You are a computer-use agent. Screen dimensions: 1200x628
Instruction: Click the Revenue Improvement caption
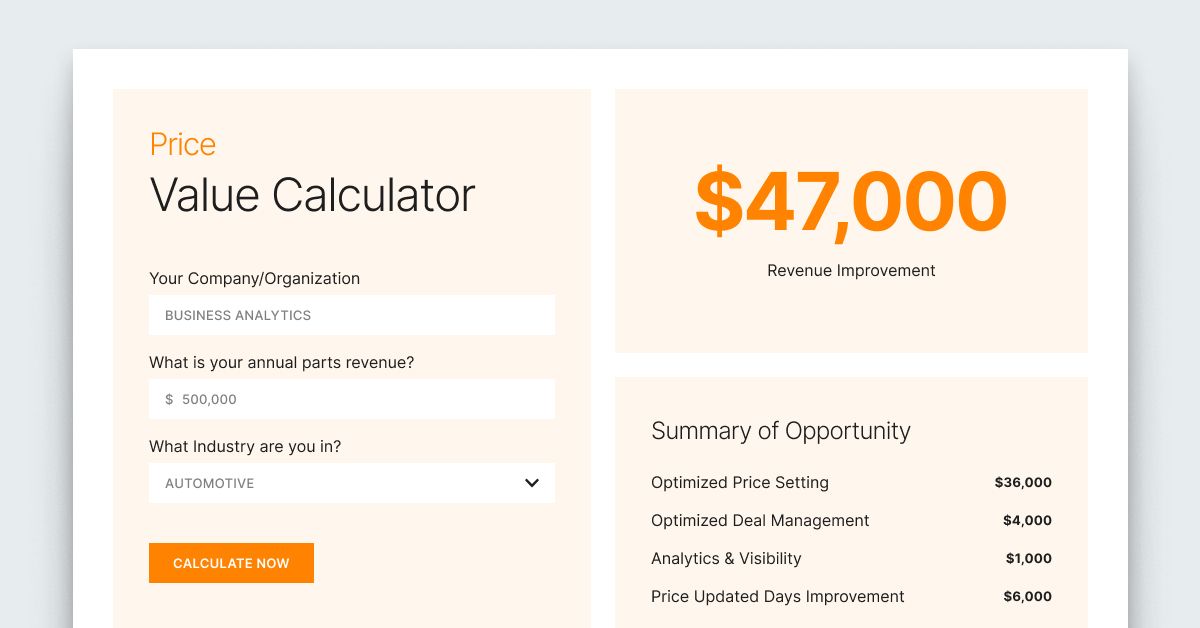coord(851,270)
